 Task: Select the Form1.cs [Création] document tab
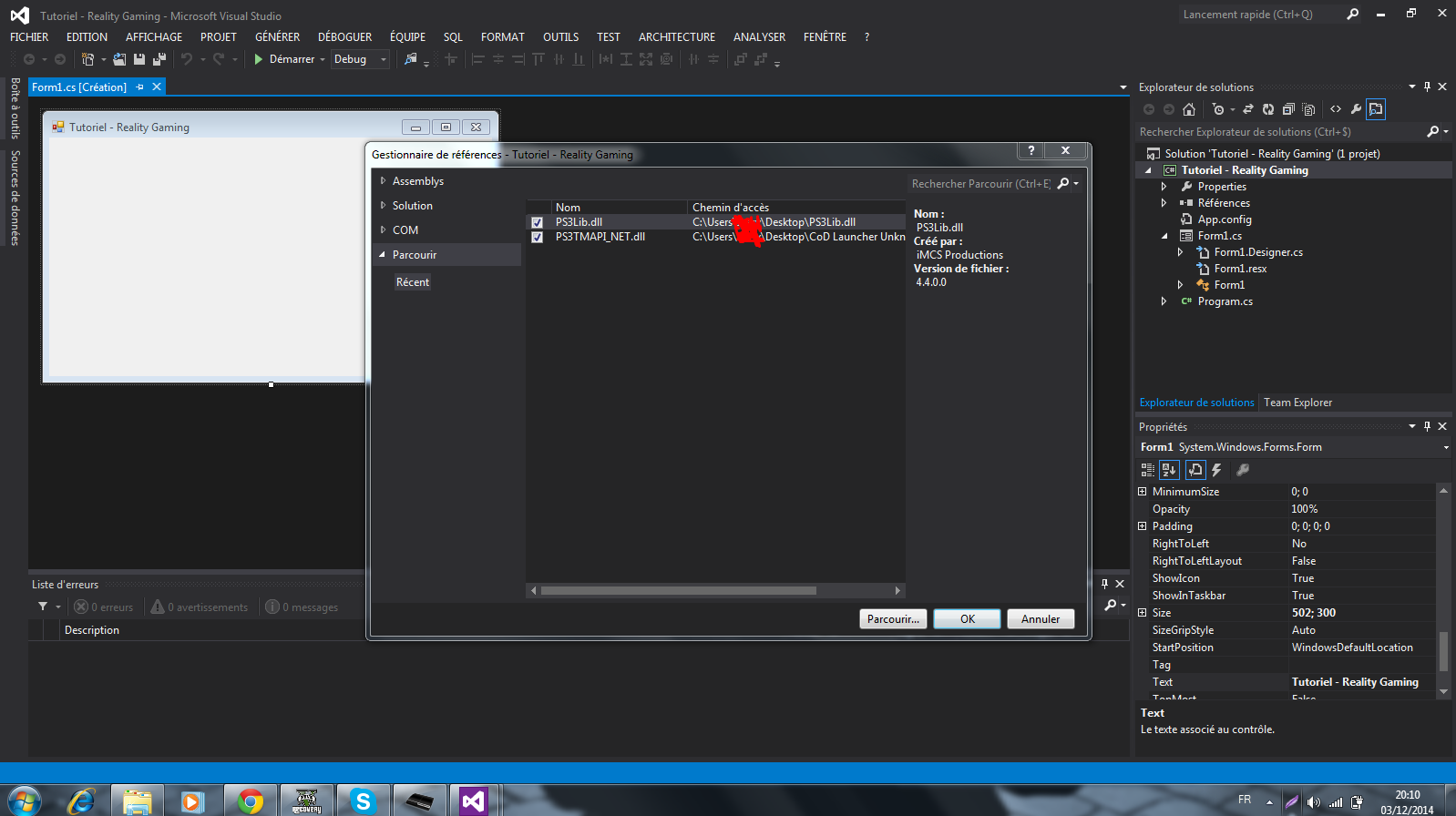tap(79, 87)
